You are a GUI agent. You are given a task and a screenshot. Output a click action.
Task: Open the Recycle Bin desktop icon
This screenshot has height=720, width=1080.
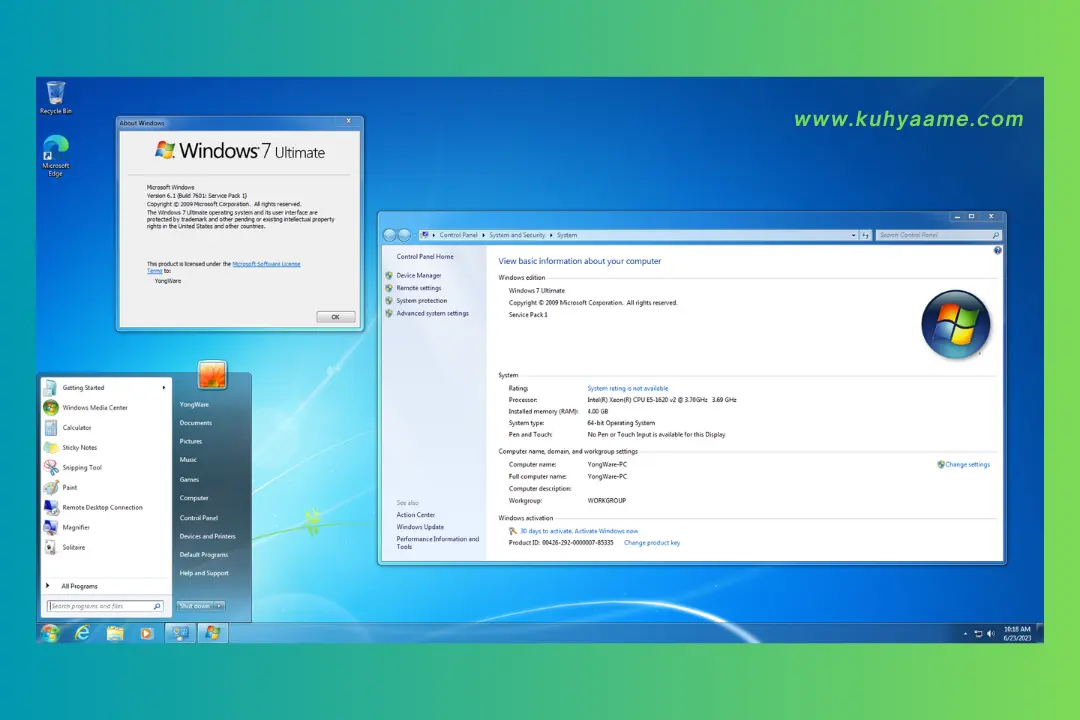pos(55,97)
